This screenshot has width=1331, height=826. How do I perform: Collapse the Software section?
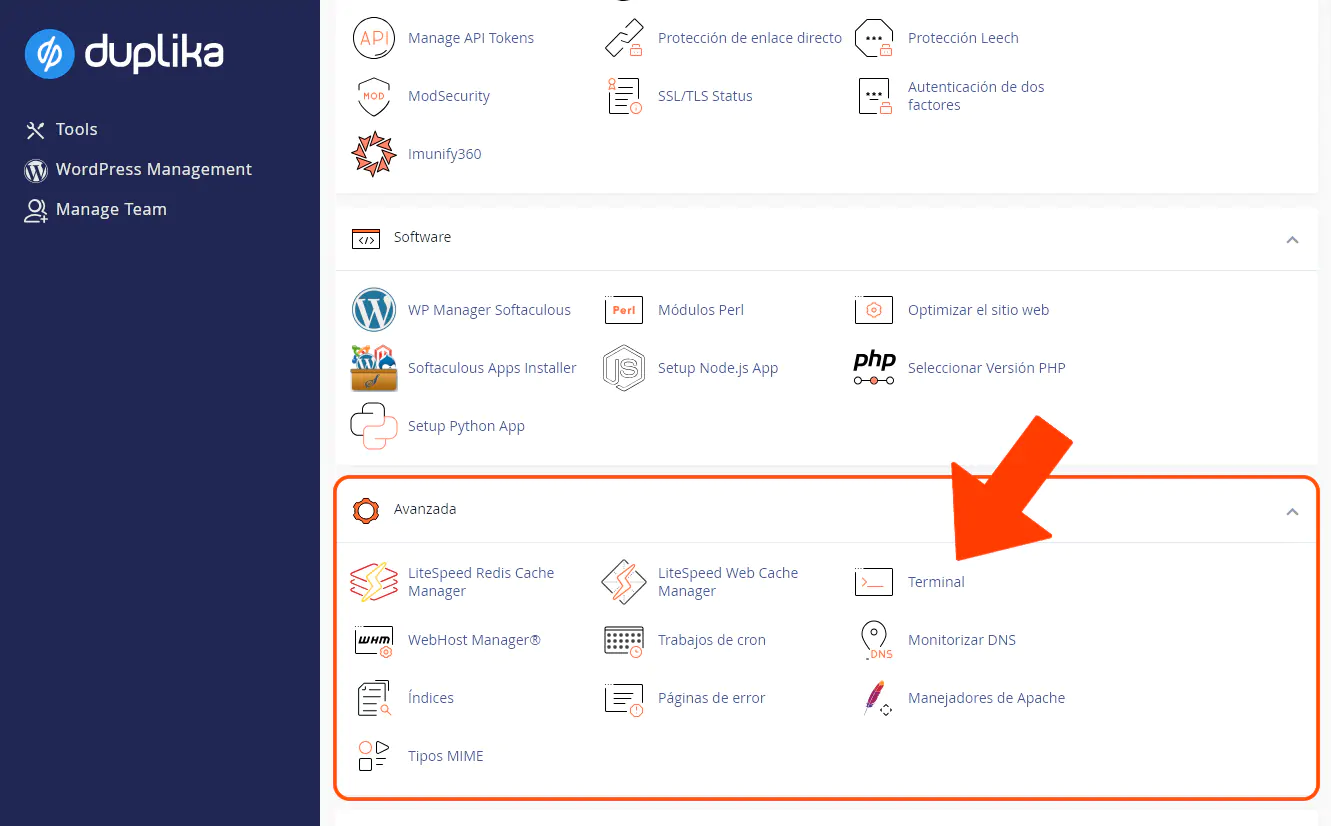pos(1292,240)
